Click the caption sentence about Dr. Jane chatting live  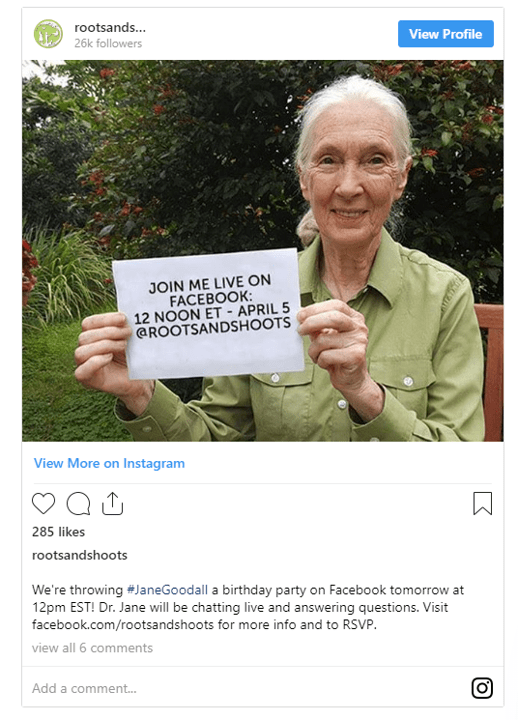click(x=259, y=608)
